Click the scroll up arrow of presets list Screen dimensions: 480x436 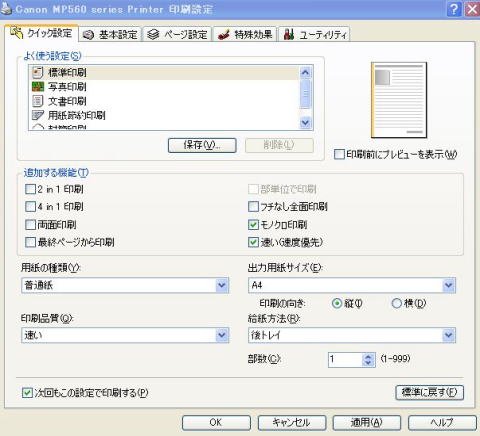(x=305, y=72)
